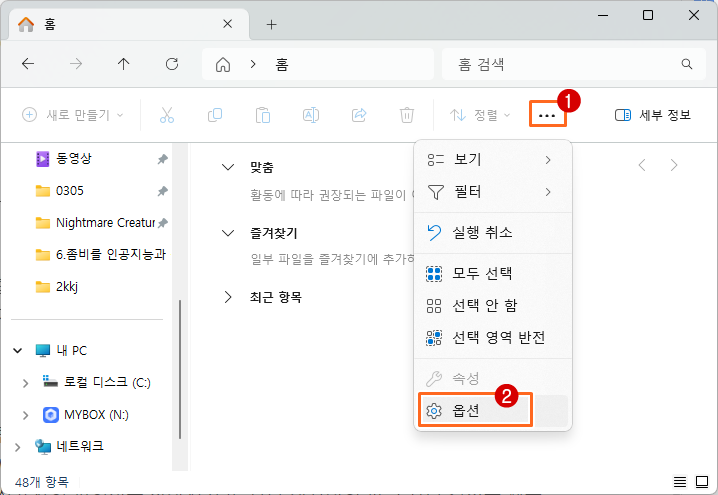Click next arrow in 맞춤 section

[x=674, y=165]
